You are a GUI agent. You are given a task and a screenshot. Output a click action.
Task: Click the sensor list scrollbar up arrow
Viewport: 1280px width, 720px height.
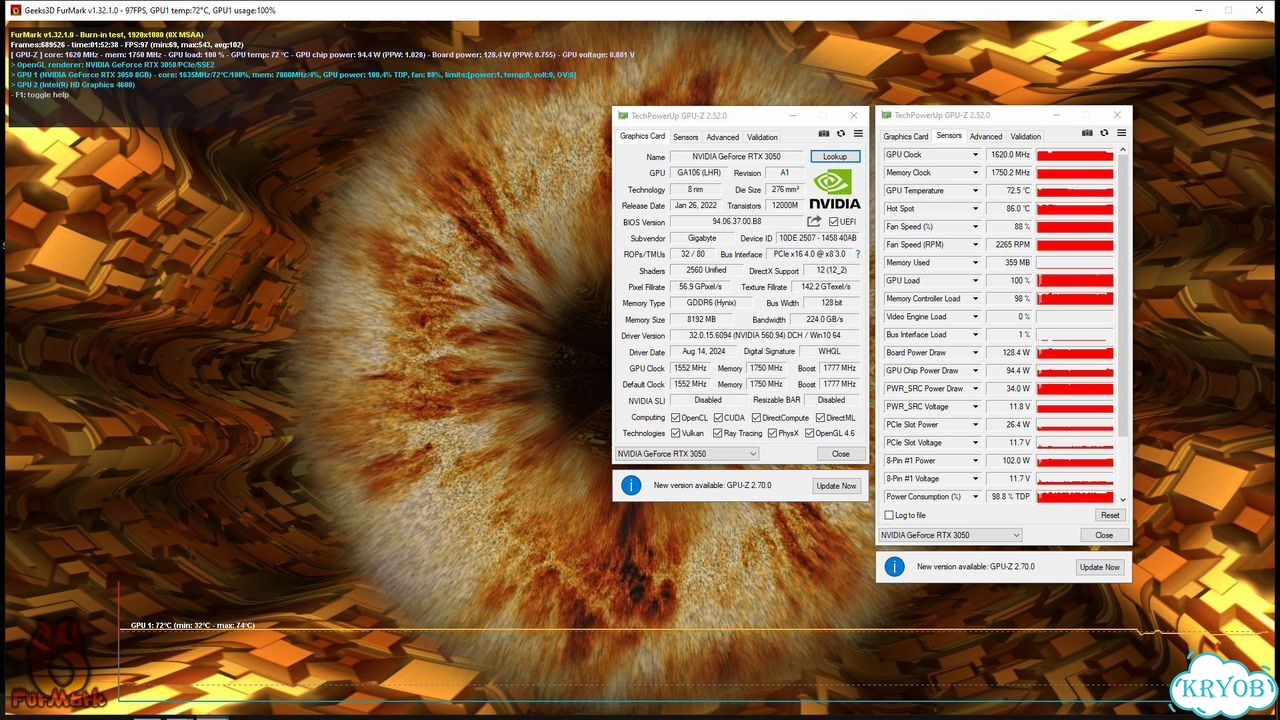click(1122, 150)
